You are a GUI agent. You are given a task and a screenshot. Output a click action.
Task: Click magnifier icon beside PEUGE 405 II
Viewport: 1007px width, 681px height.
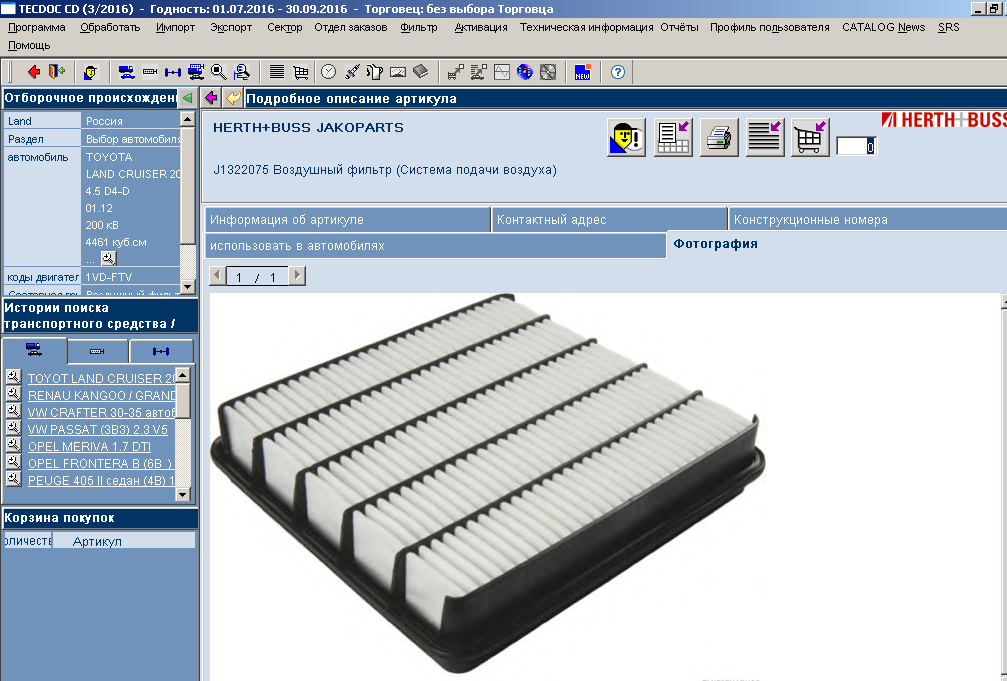click(x=13, y=479)
